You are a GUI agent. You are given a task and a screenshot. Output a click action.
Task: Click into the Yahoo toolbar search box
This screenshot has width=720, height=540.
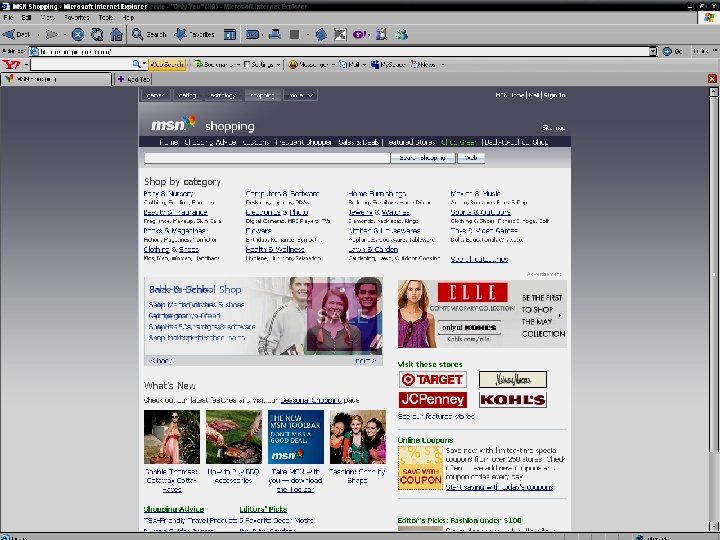click(x=80, y=64)
